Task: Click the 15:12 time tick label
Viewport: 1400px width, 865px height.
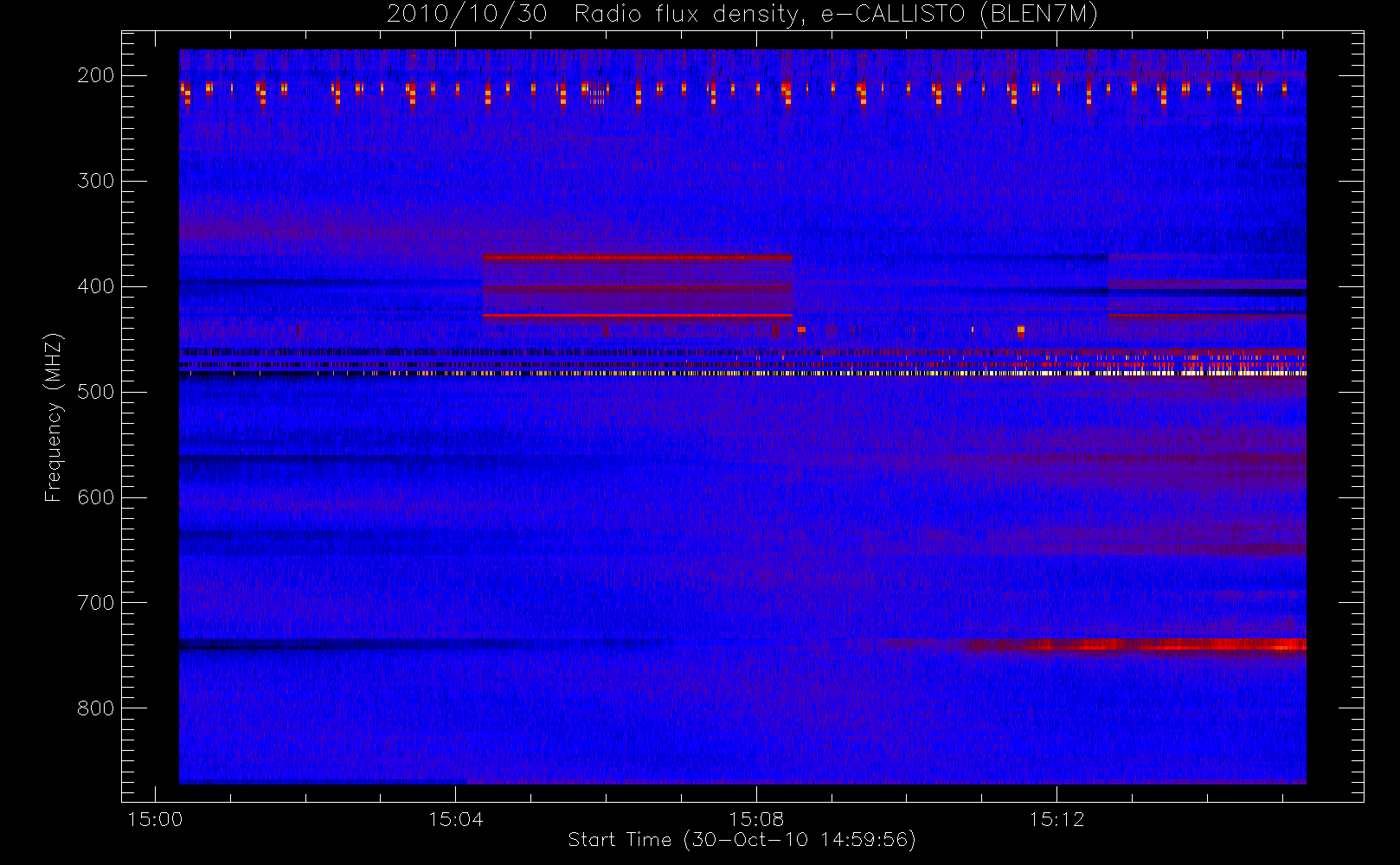Action: coord(1056,819)
